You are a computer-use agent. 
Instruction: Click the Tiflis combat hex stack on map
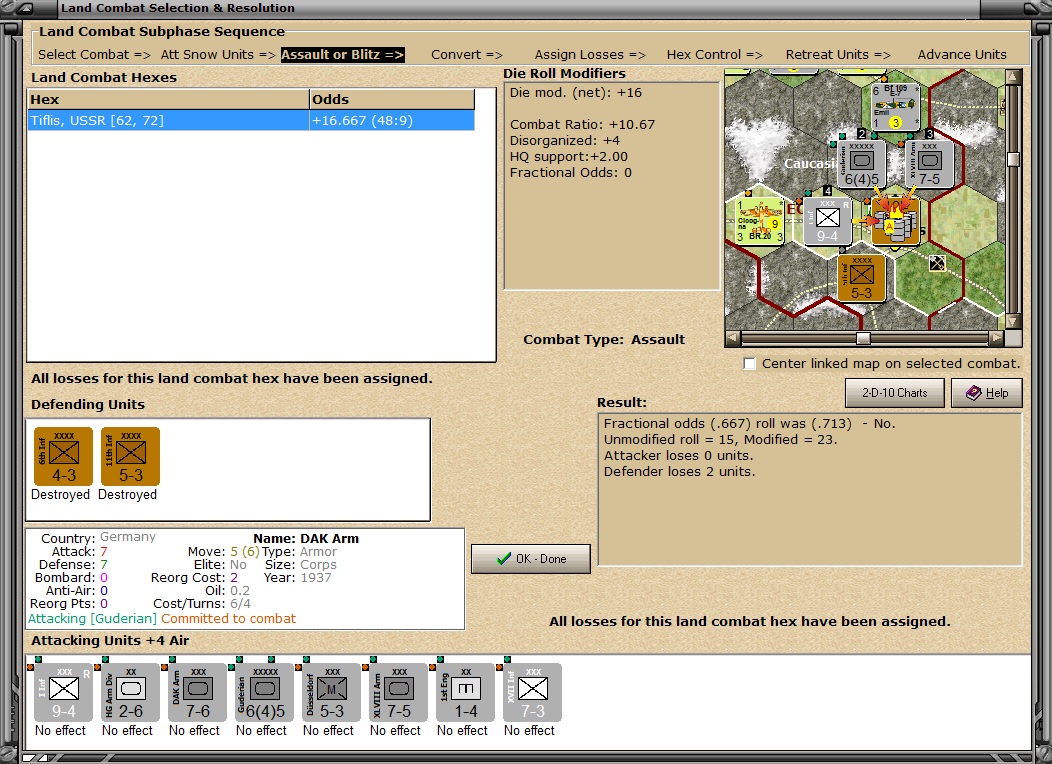tap(895, 221)
